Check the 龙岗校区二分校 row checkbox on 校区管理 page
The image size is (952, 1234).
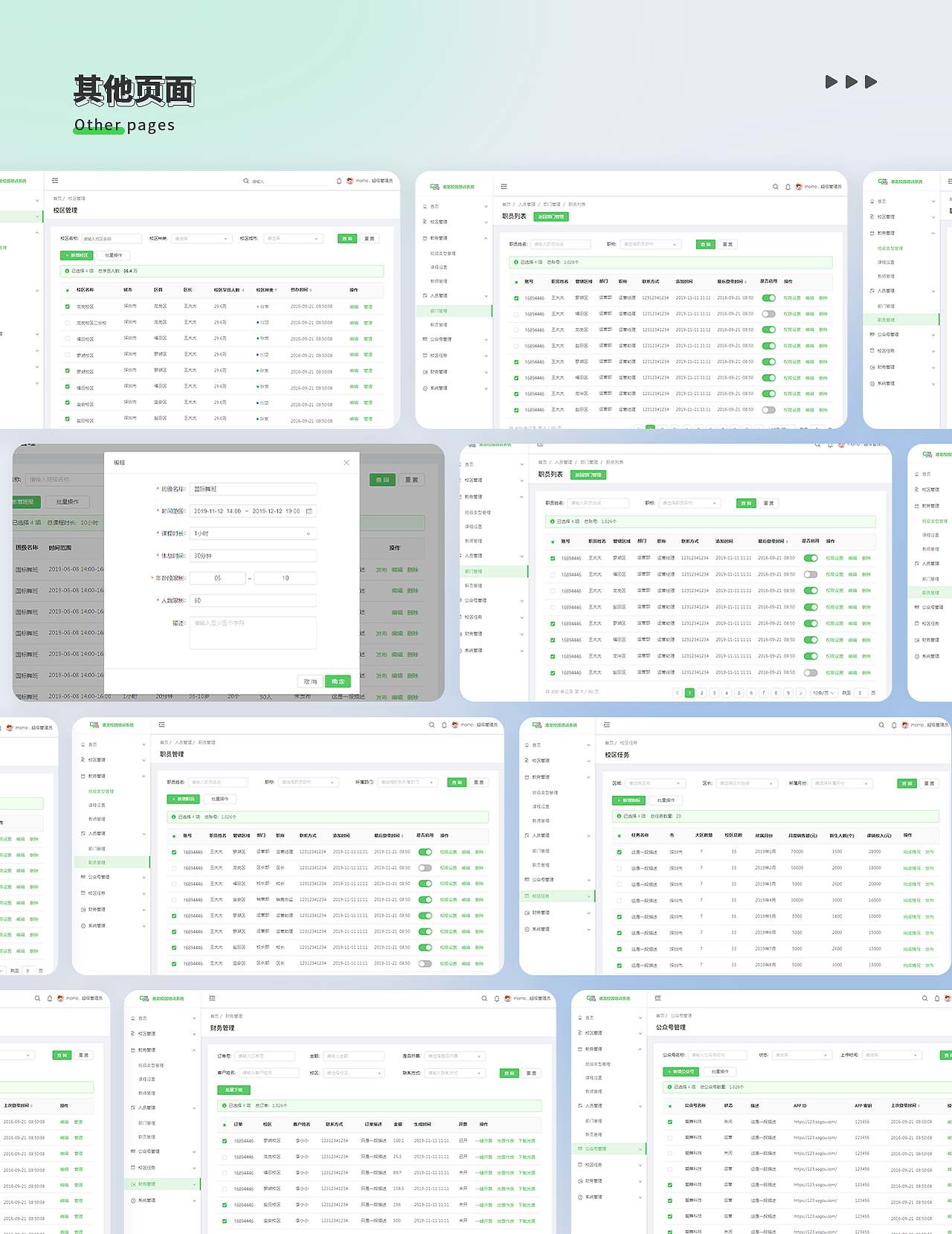(68, 323)
